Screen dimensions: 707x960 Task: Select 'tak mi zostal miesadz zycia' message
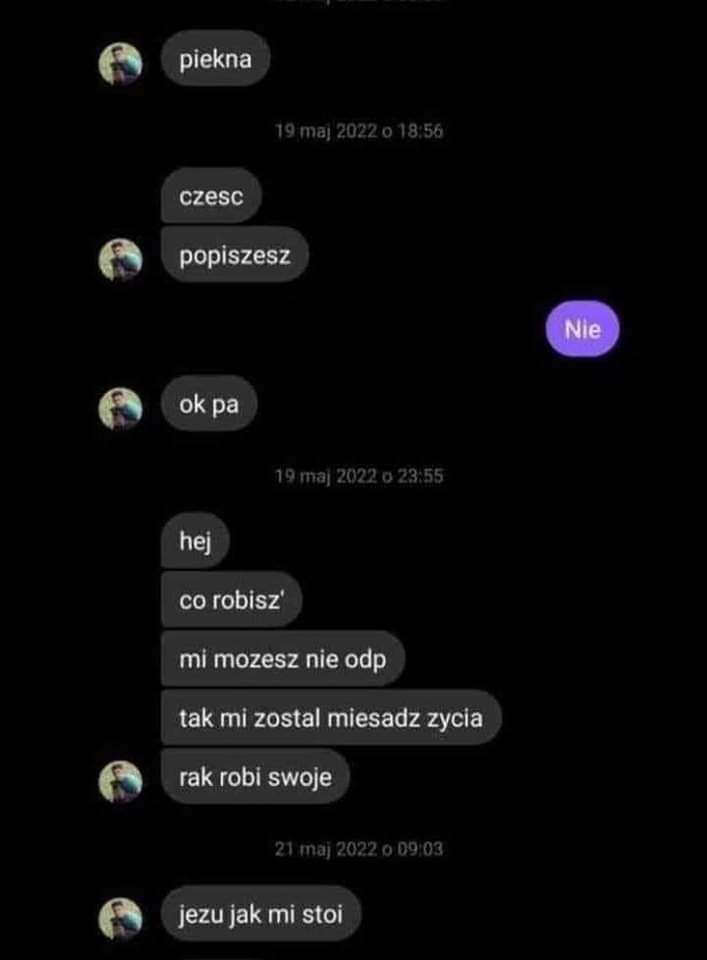coord(331,718)
